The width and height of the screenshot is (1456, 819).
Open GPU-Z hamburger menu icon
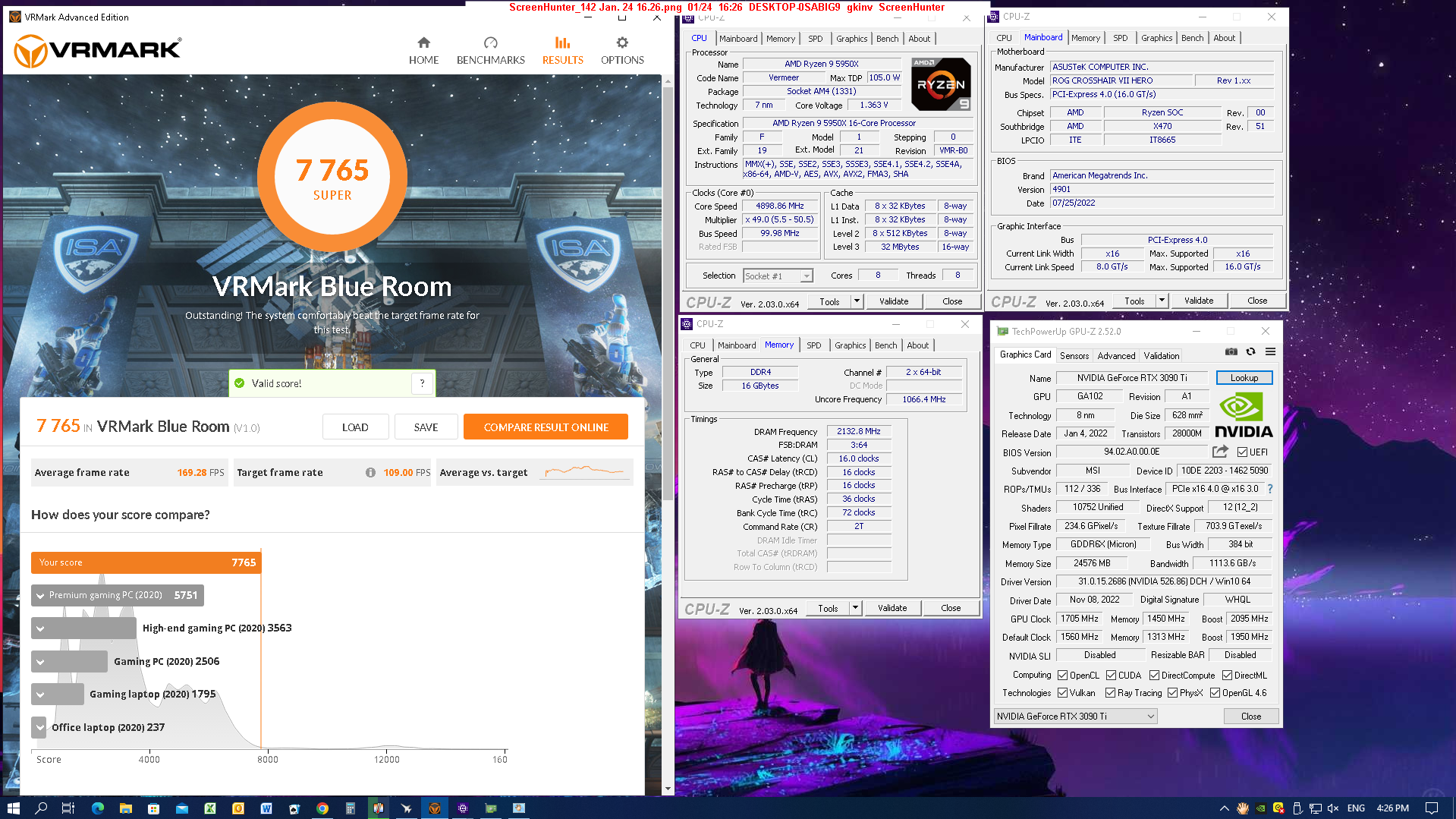[x=1270, y=351]
